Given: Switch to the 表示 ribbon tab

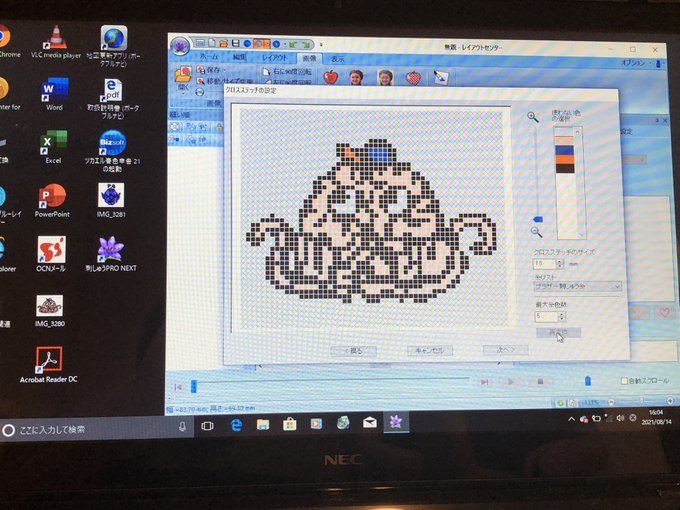Looking at the screenshot, I should (x=337, y=59).
